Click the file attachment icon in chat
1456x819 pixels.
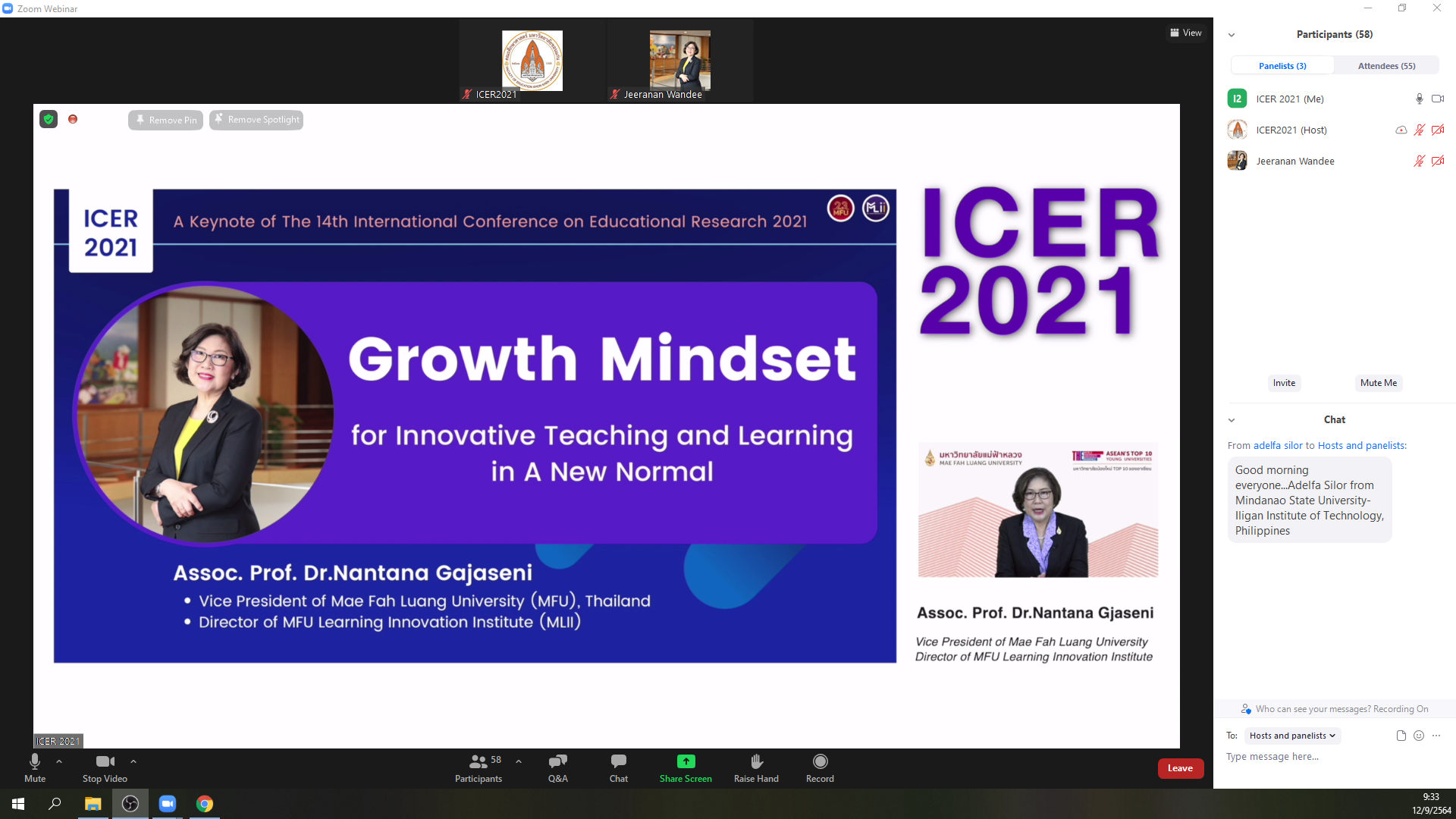(x=1401, y=736)
